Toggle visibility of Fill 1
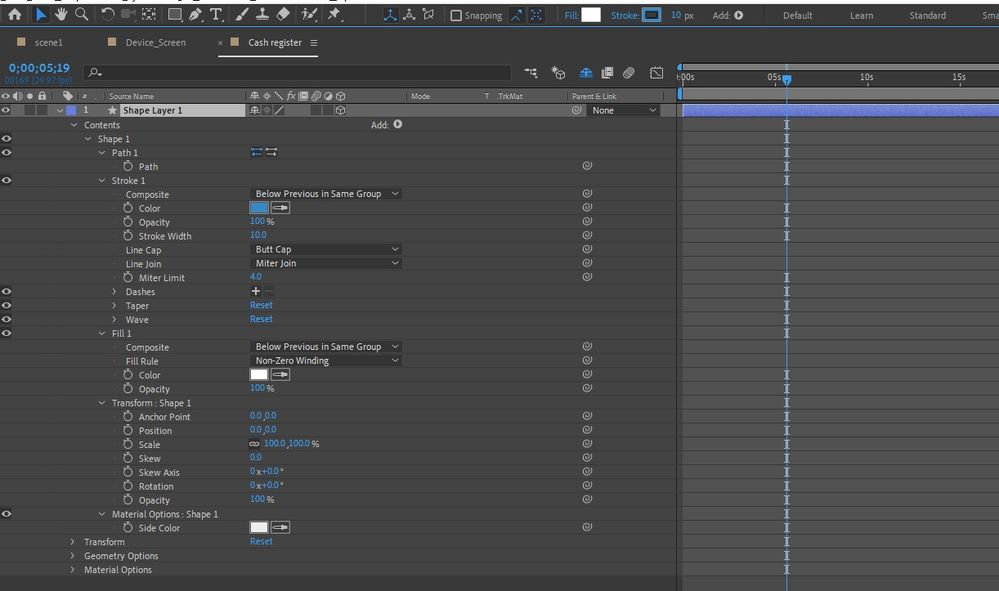This screenshot has width=999, height=591. [x=6, y=333]
